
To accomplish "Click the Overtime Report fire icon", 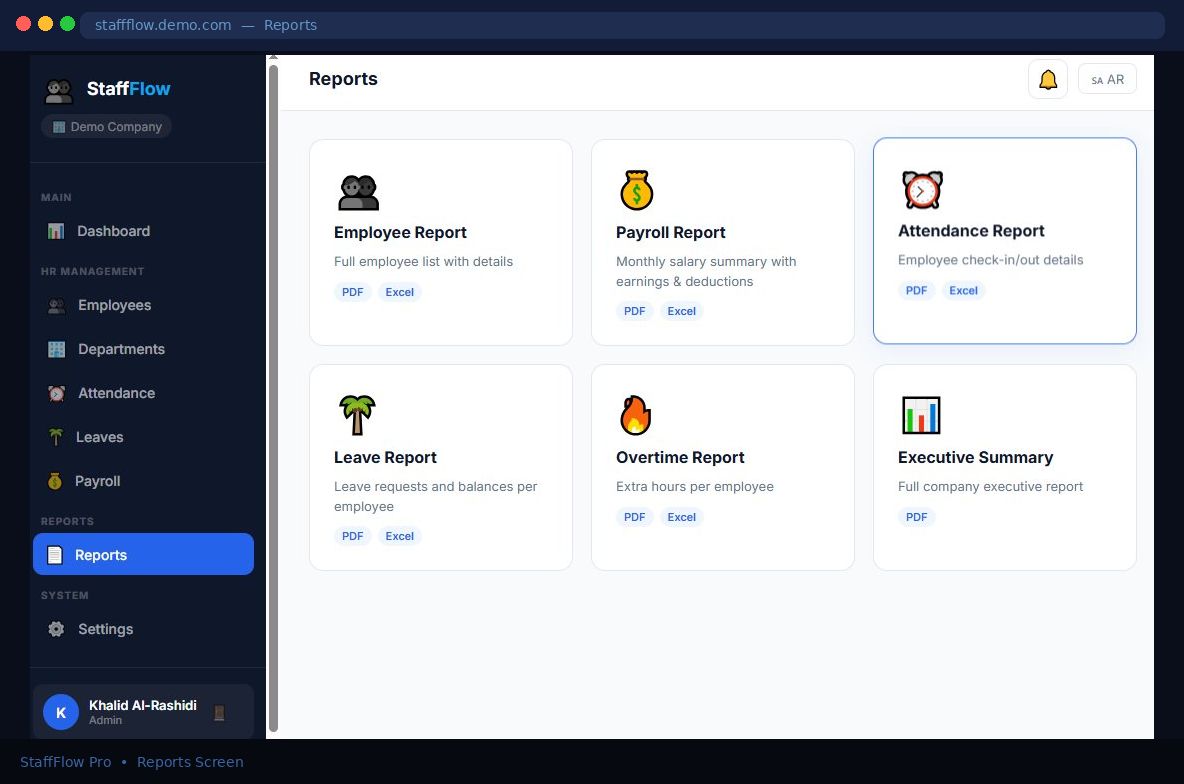I will [636, 415].
